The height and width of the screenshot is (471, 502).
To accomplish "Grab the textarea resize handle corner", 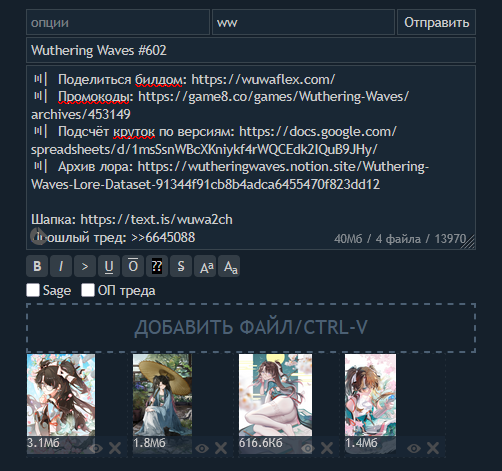I will (x=469, y=243).
